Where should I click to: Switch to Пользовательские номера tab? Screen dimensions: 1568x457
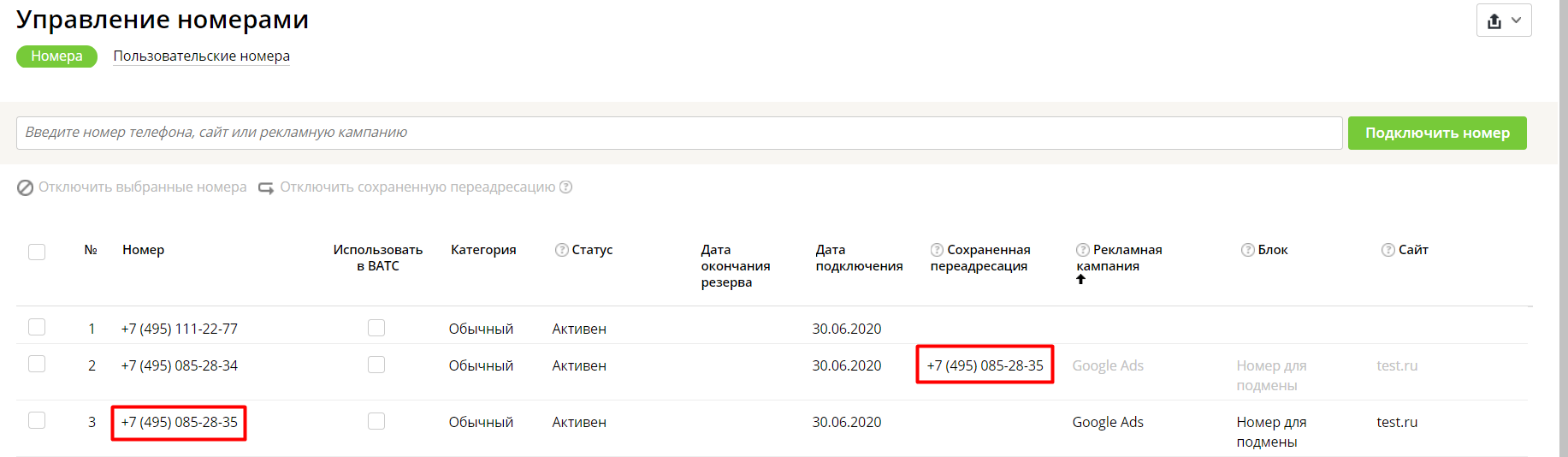click(x=202, y=56)
